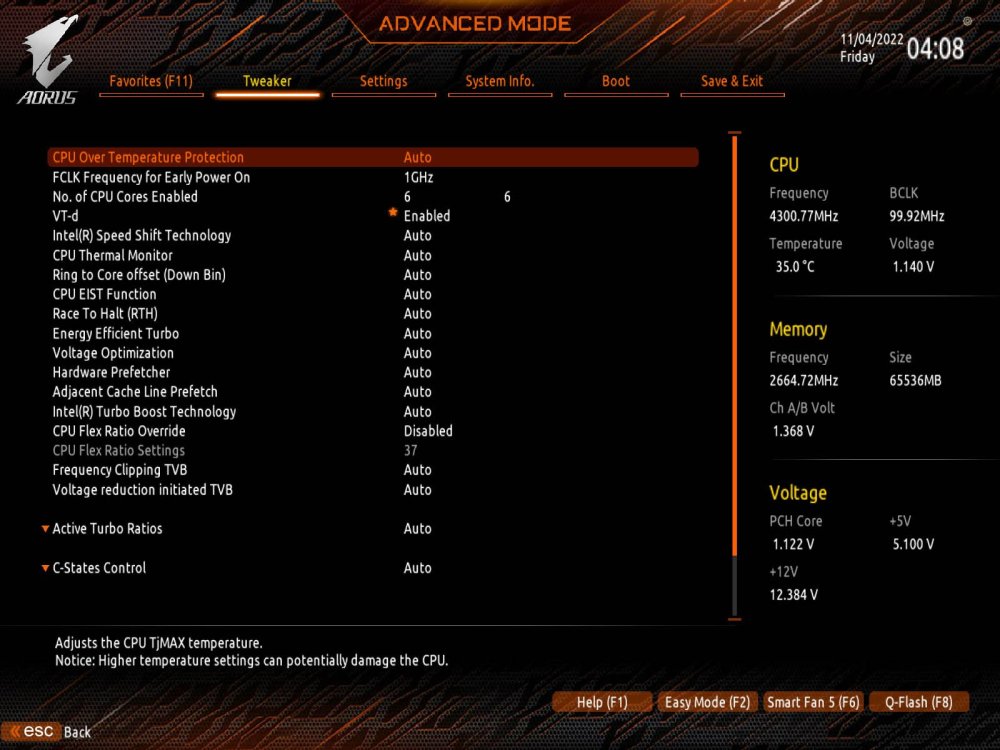Change Intel(R) Speed Shift Technology value
1000x750 pixels.
(418, 236)
